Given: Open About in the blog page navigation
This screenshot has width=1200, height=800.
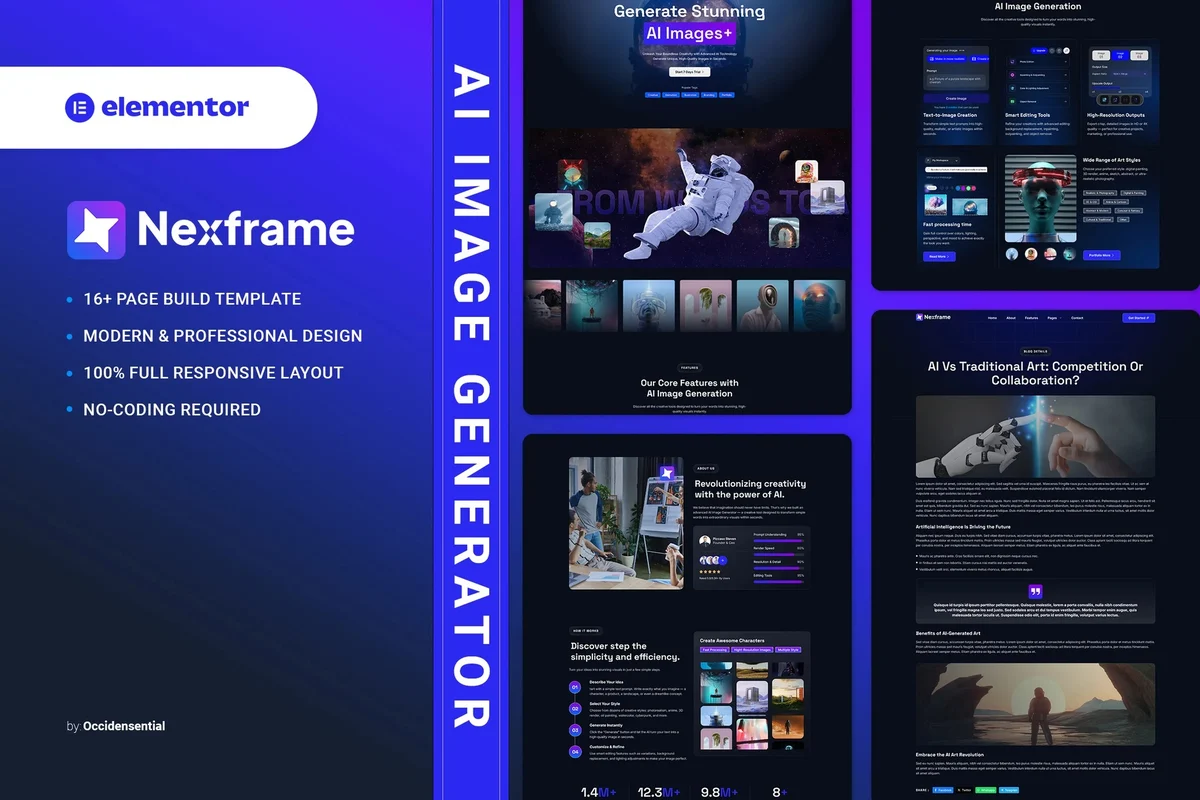Looking at the screenshot, I should [1011, 318].
